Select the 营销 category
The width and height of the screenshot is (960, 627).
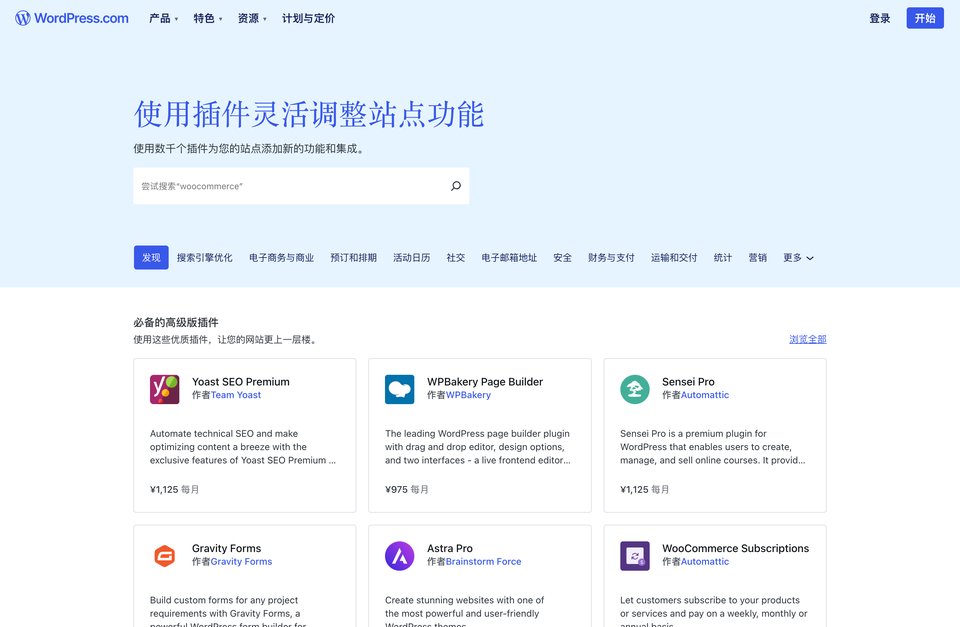click(x=757, y=258)
